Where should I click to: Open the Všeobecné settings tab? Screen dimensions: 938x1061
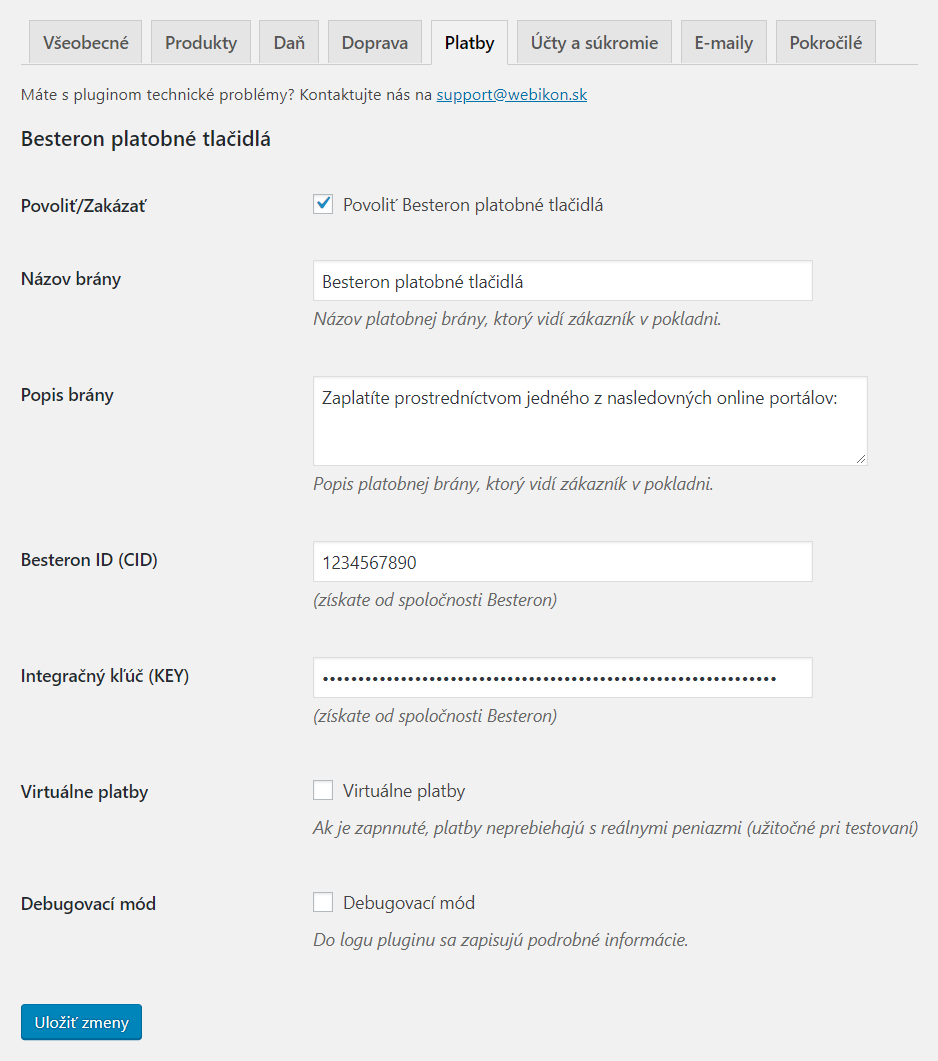(86, 43)
